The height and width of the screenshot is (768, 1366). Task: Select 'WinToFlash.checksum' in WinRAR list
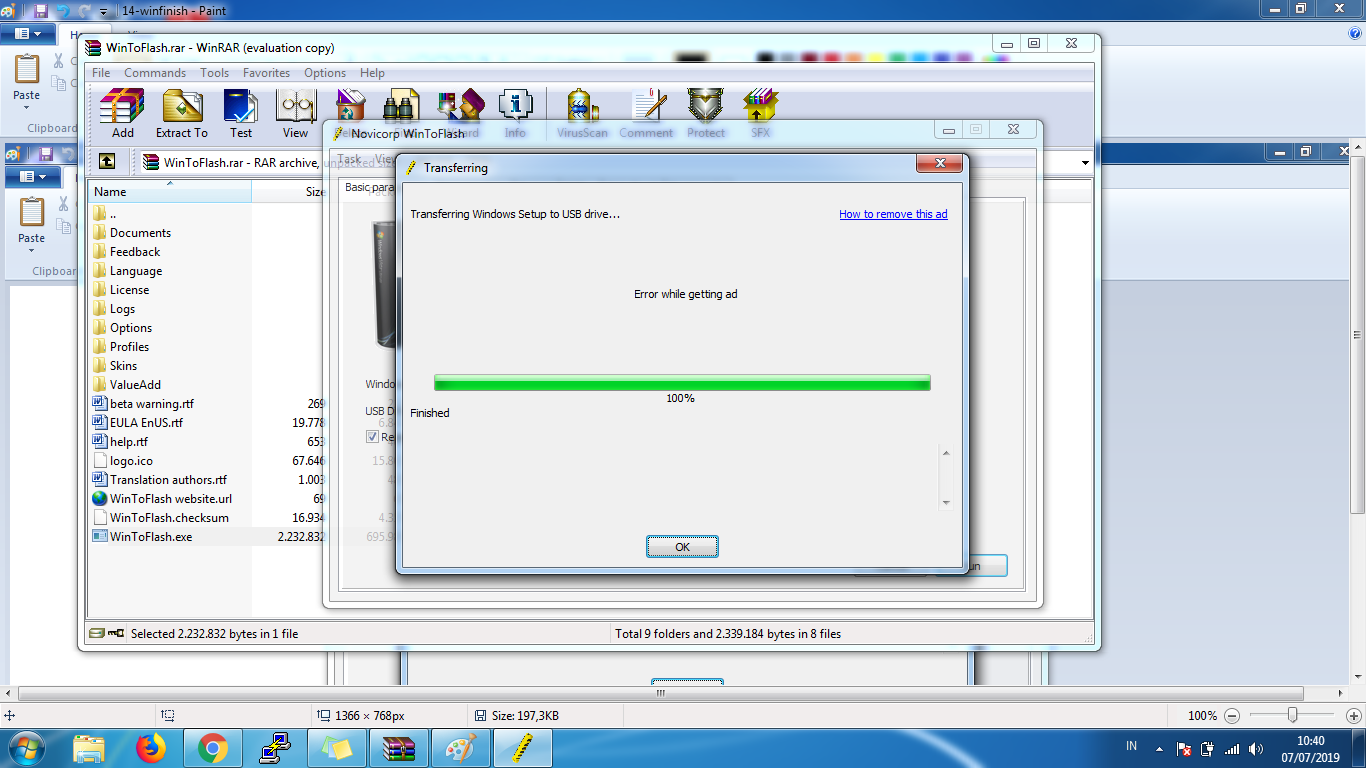click(x=169, y=518)
